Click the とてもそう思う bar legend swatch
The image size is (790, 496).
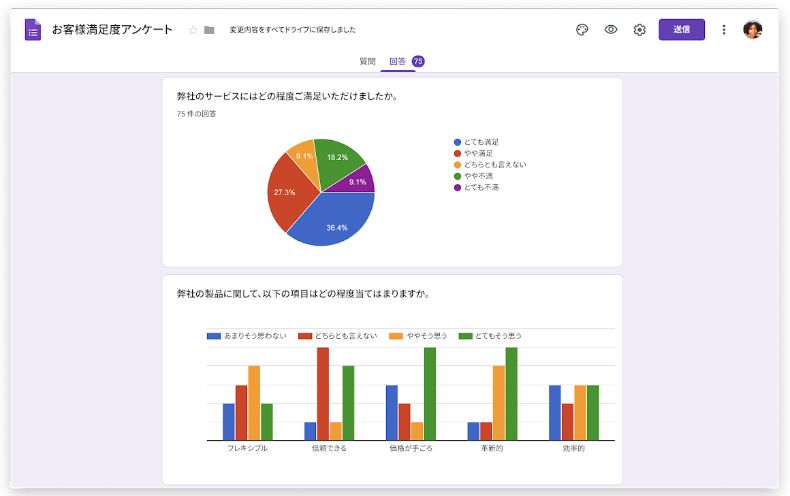tap(466, 336)
